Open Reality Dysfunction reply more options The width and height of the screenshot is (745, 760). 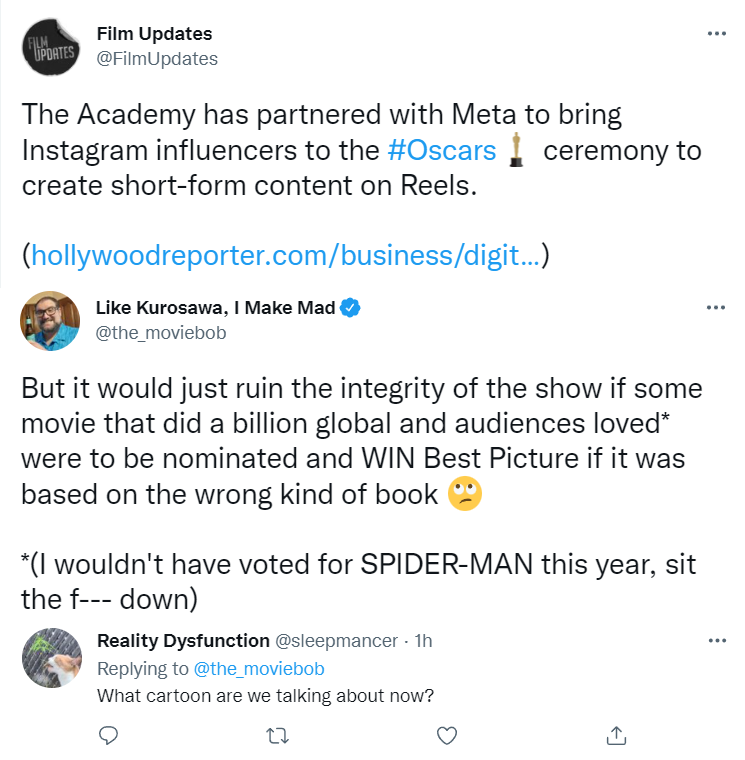coord(716,640)
